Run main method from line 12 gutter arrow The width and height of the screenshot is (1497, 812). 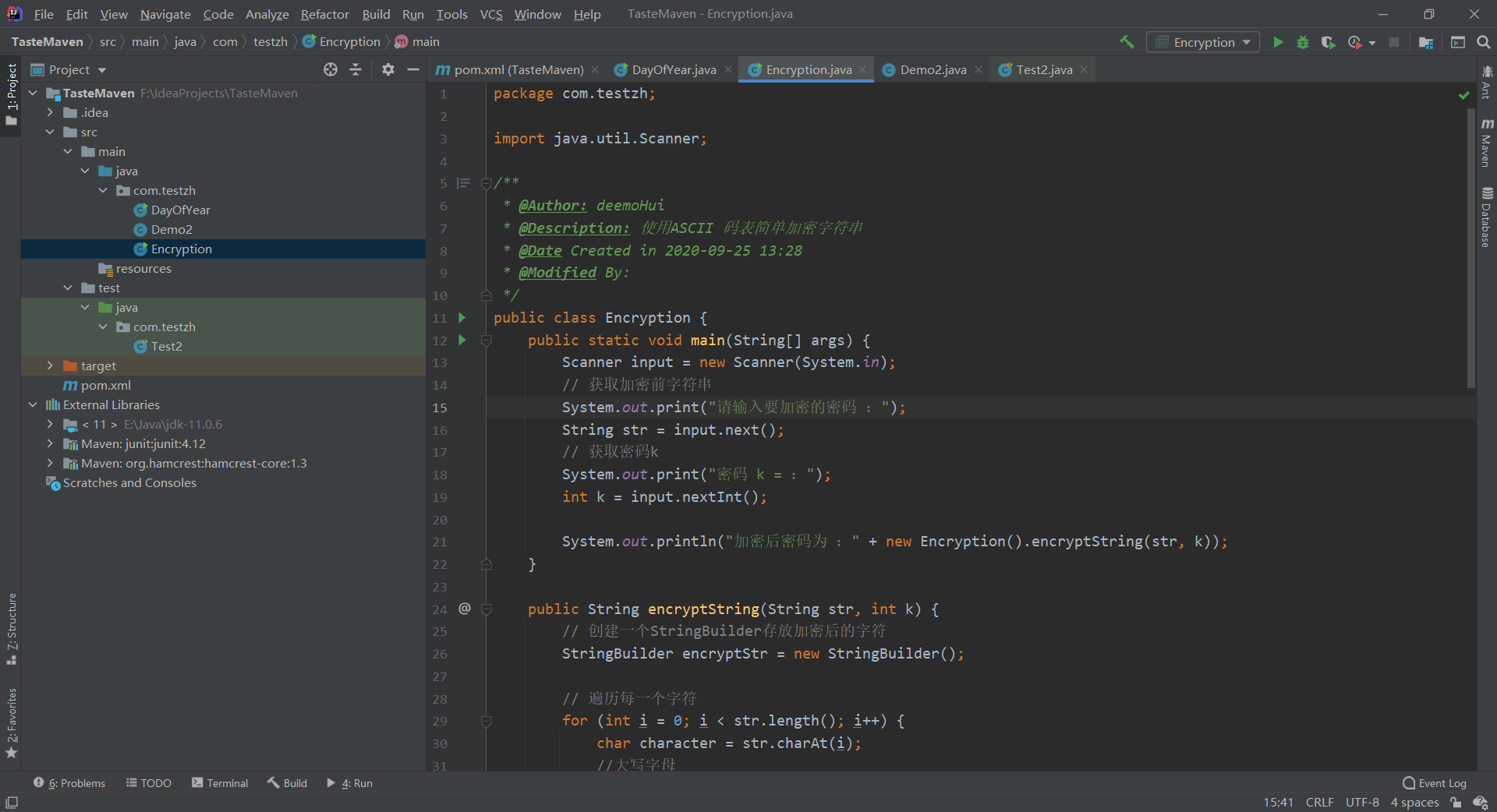[462, 340]
